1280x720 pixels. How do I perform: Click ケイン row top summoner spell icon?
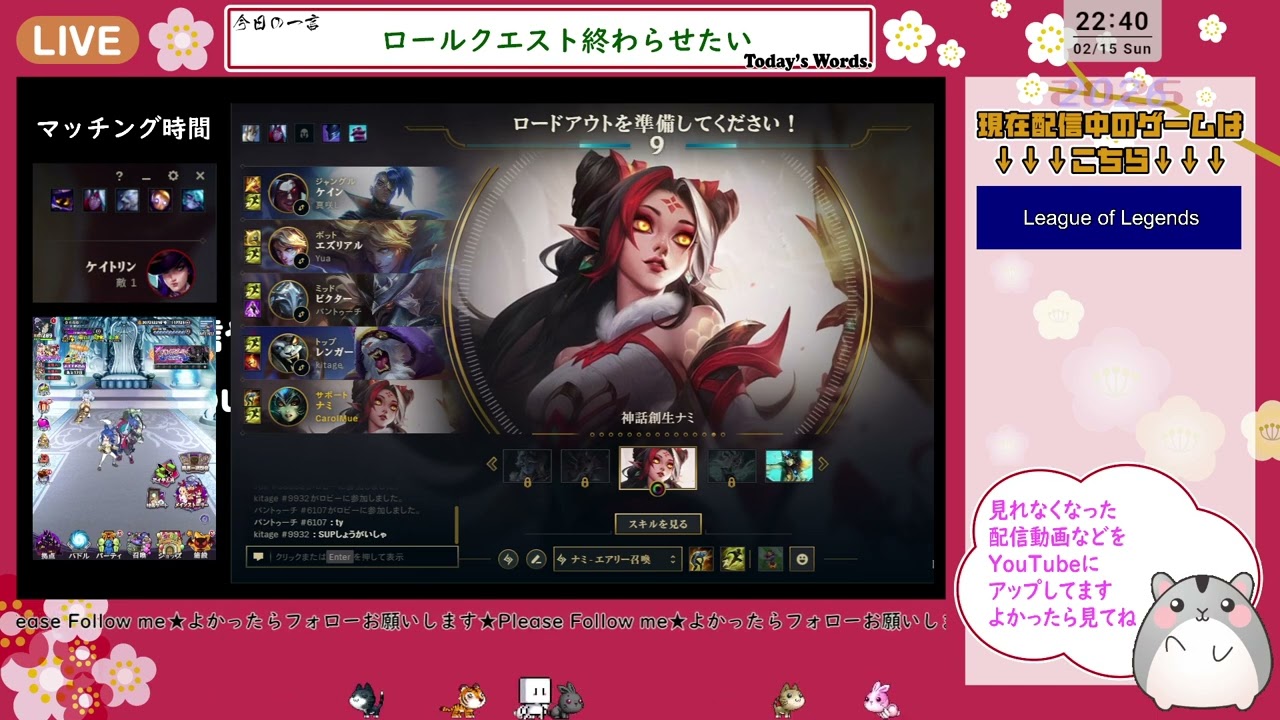click(254, 184)
